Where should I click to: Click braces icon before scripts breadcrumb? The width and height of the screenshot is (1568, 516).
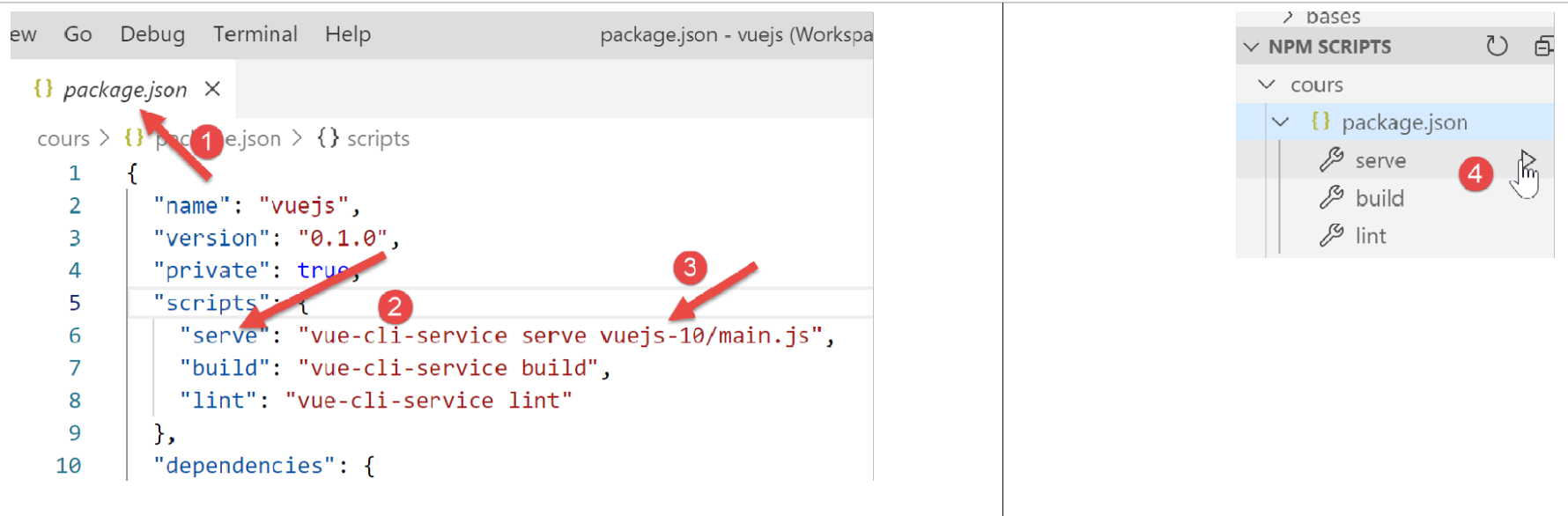coord(328,138)
